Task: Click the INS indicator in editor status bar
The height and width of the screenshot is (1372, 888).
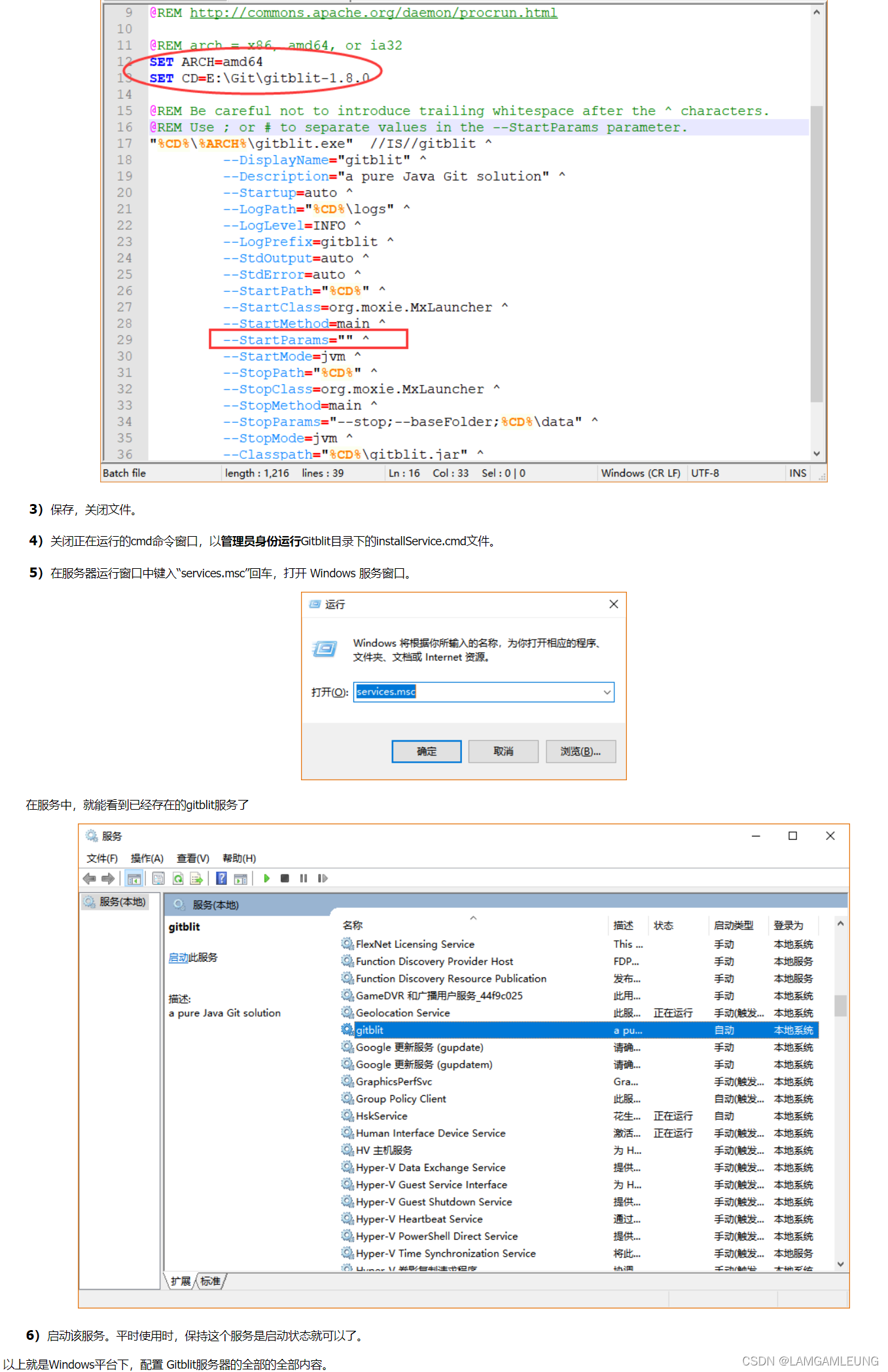Action: click(x=797, y=473)
